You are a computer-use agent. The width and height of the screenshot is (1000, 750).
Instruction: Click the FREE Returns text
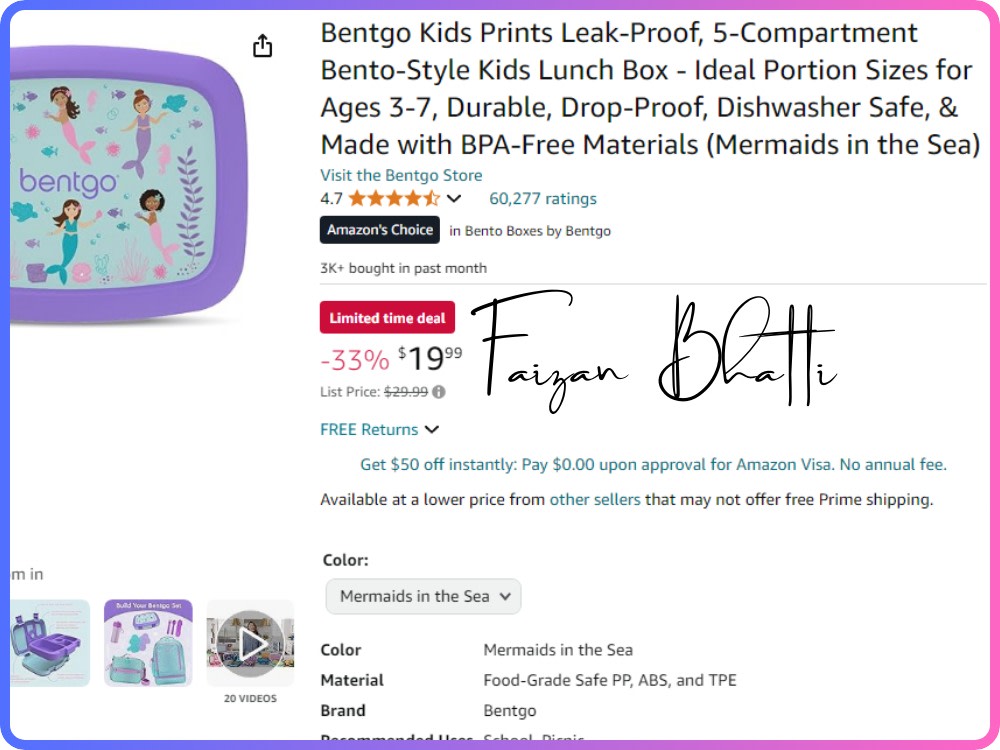tap(369, 429)
